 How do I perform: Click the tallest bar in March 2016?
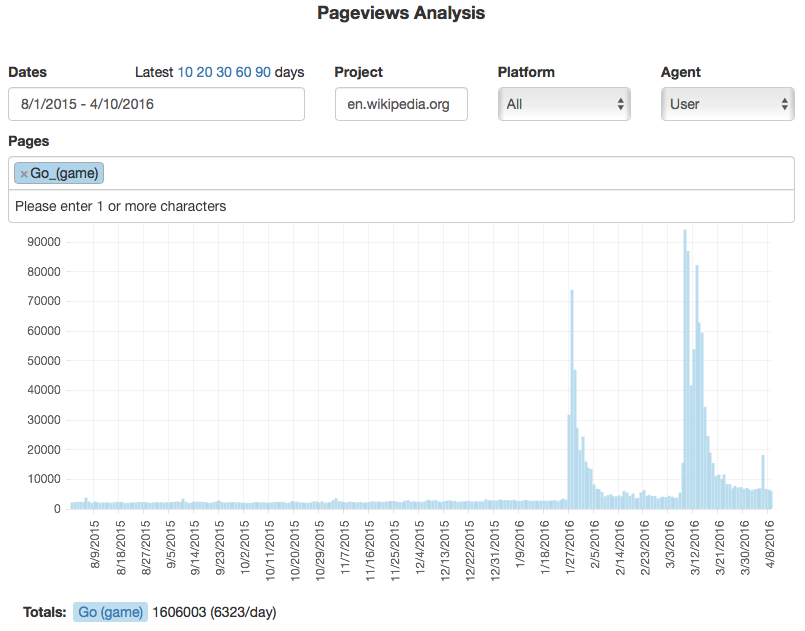point(684,370)
